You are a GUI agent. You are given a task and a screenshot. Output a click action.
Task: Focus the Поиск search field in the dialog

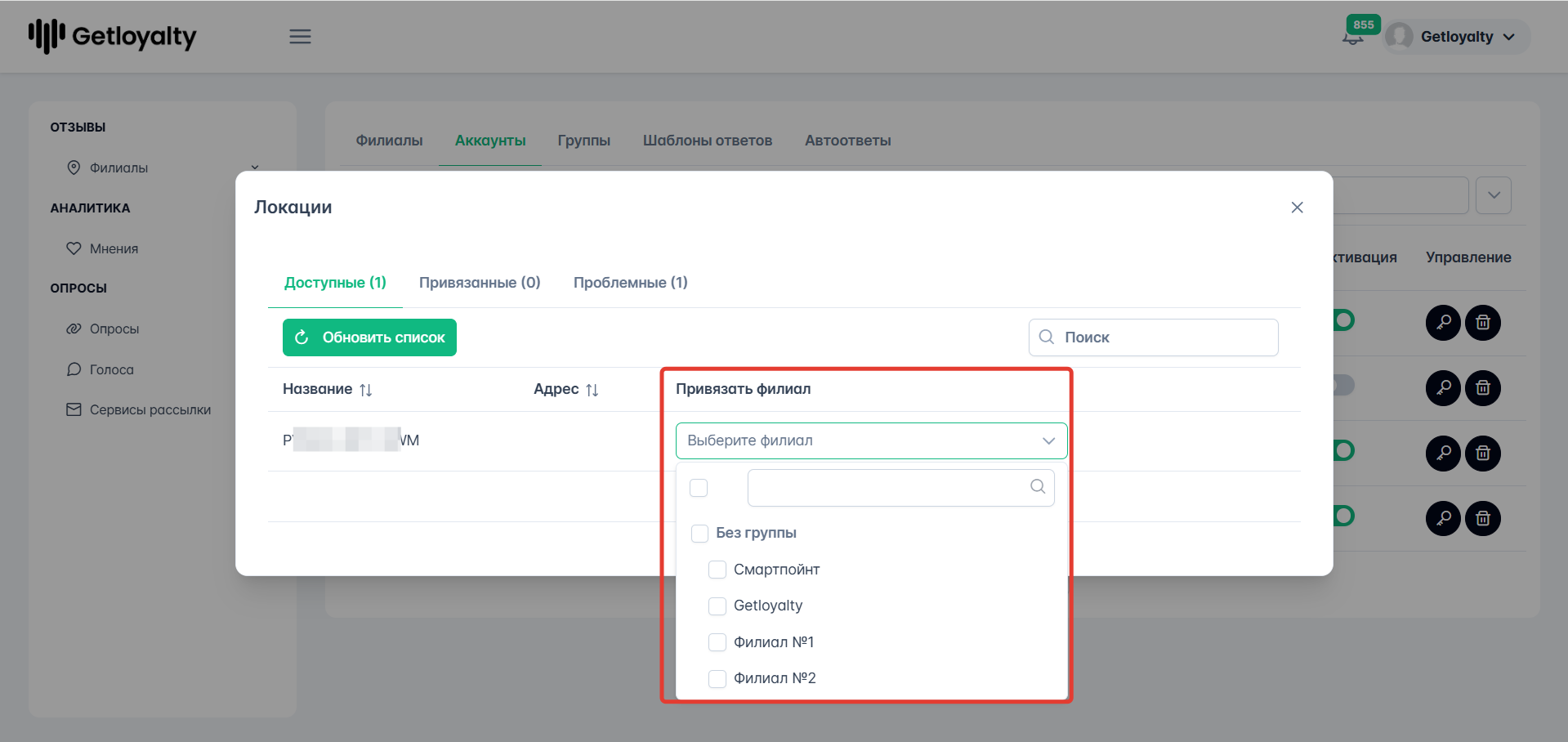1153,337
